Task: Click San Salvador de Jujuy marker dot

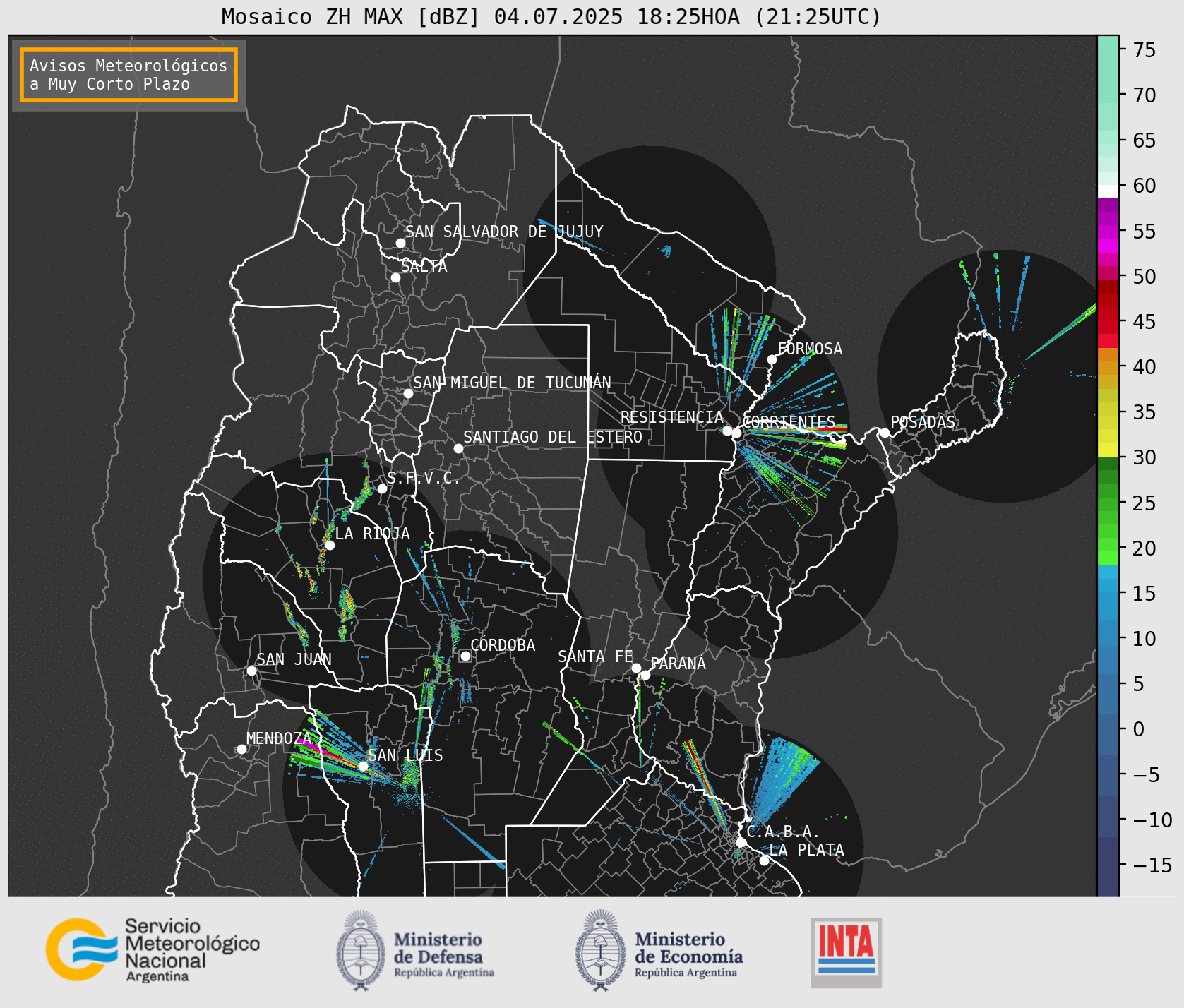Action: (400, 243)
